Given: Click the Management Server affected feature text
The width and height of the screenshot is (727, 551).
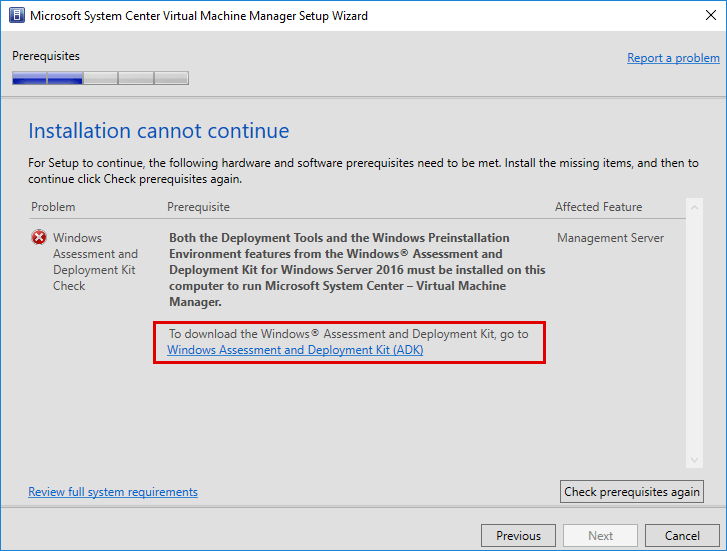Looking at the screenshot, I should [610, 238].
